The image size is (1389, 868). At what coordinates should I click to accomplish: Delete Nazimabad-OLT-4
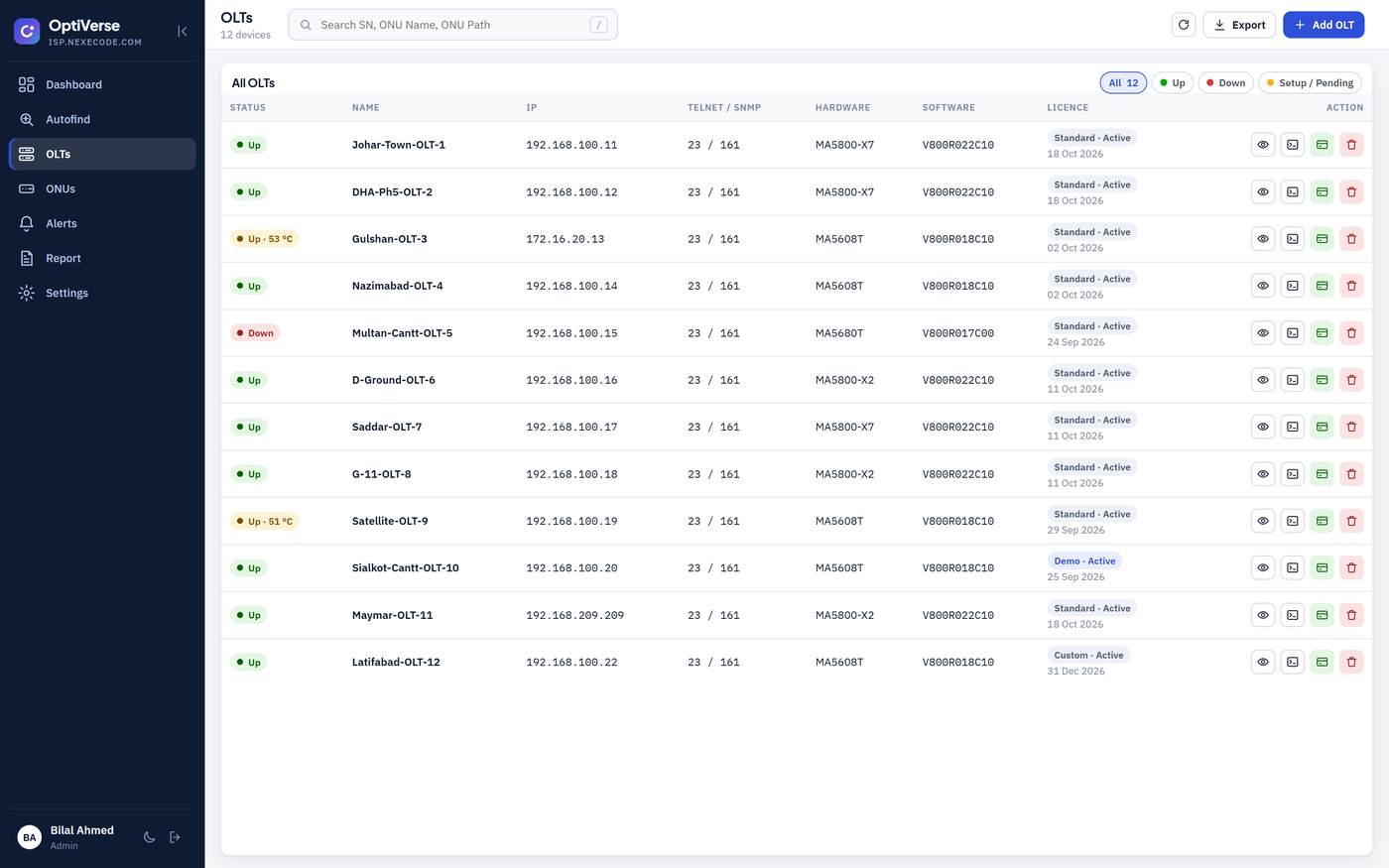point(1351,286)
